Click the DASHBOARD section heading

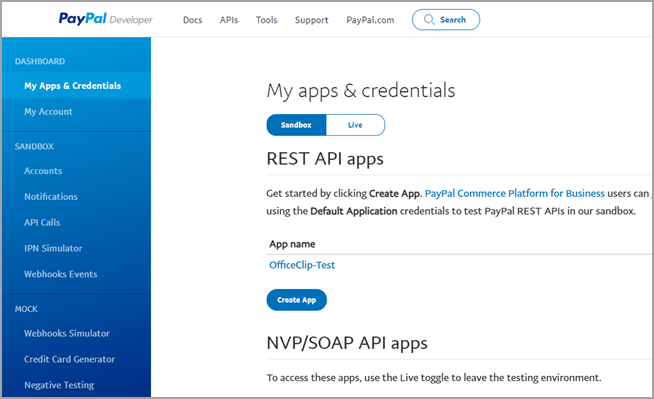point(40,61)
